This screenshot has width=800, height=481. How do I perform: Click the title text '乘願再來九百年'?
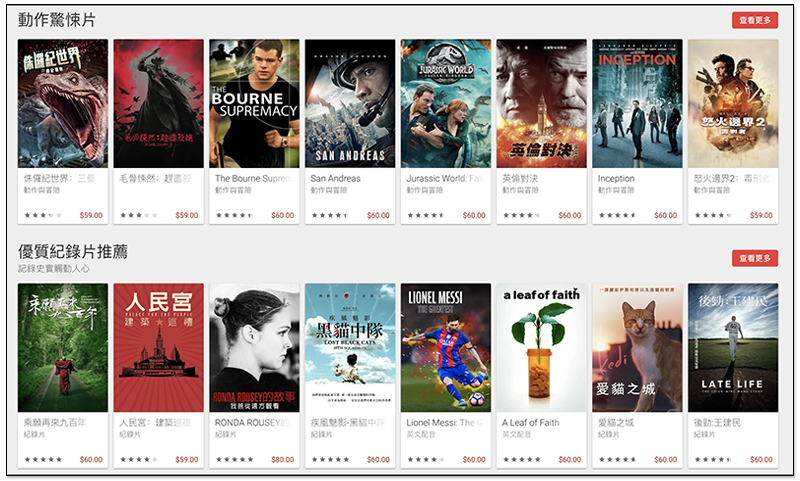[55, 422]
